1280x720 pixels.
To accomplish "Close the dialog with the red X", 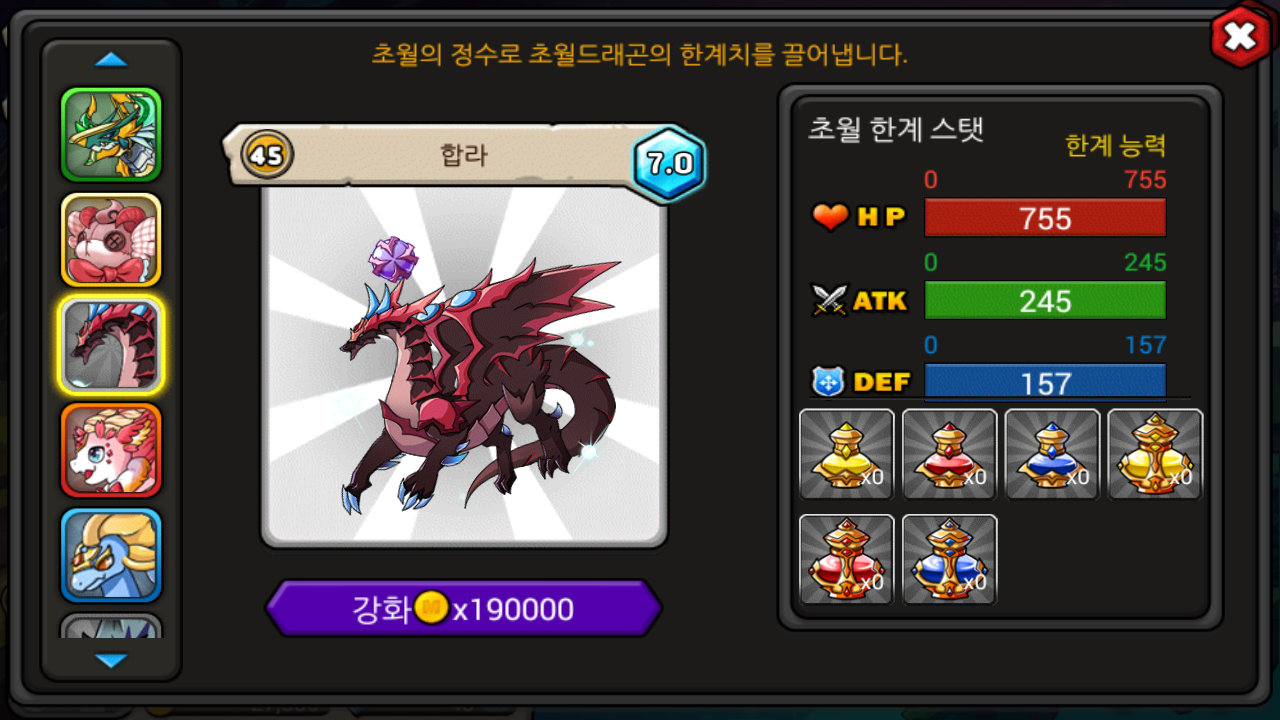I will [x=1240, y=38].
